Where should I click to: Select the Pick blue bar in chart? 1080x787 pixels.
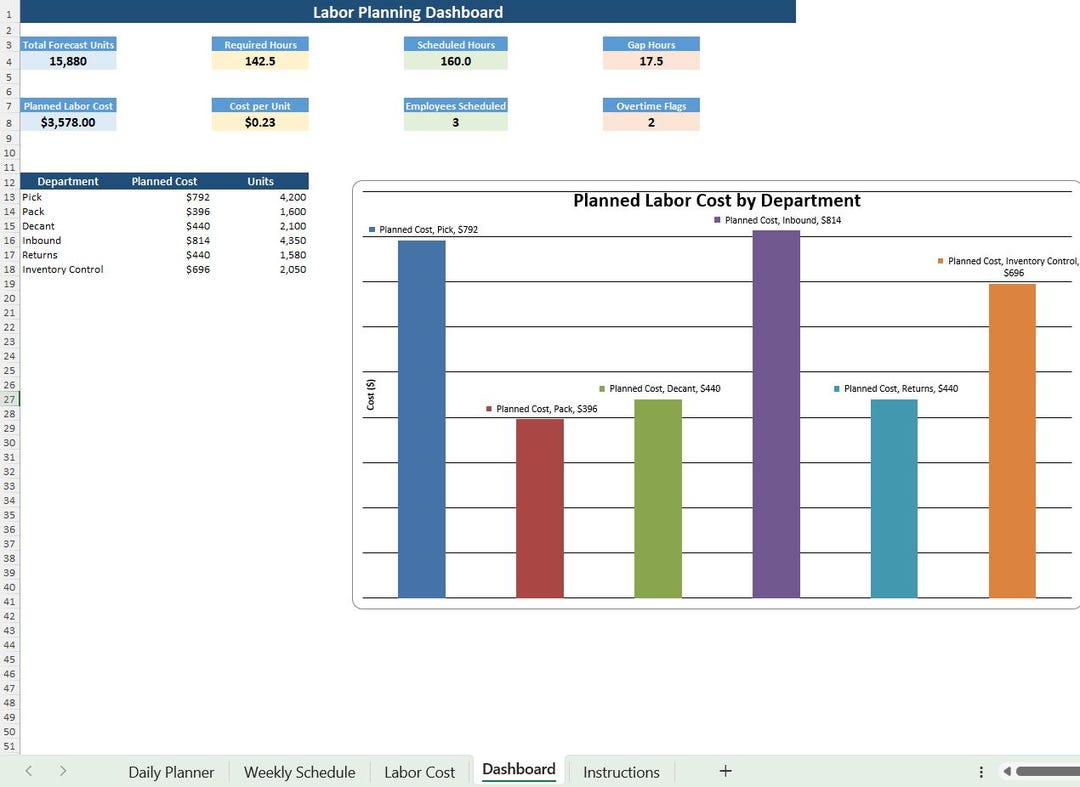422,419
